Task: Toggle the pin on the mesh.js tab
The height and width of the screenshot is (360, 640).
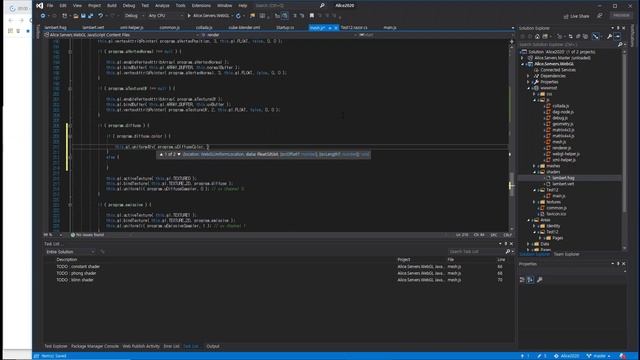Action: coord(330,28)
